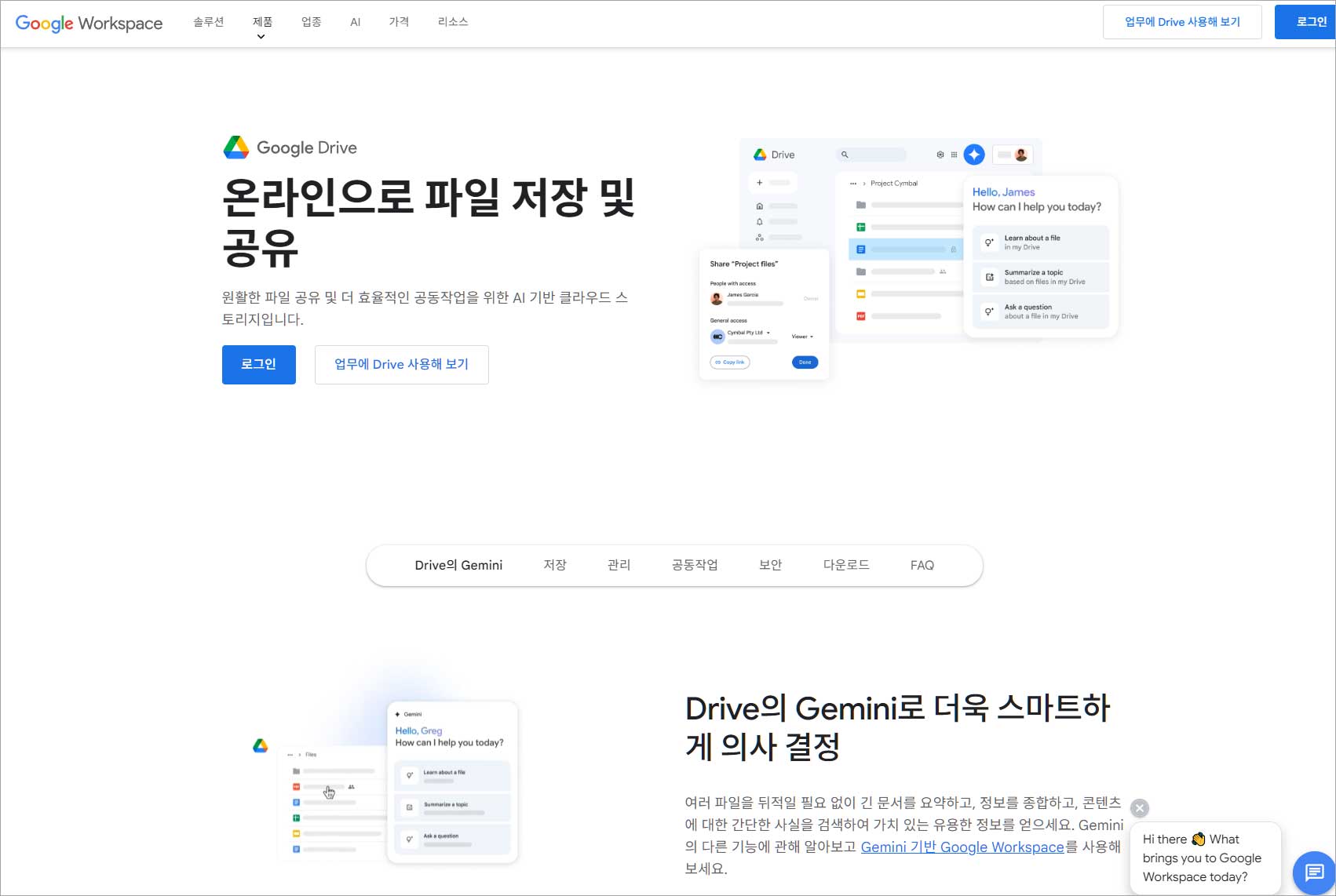Switch to the 보안 tab
The image size is (1336, 896).
(x=770, y=565)
